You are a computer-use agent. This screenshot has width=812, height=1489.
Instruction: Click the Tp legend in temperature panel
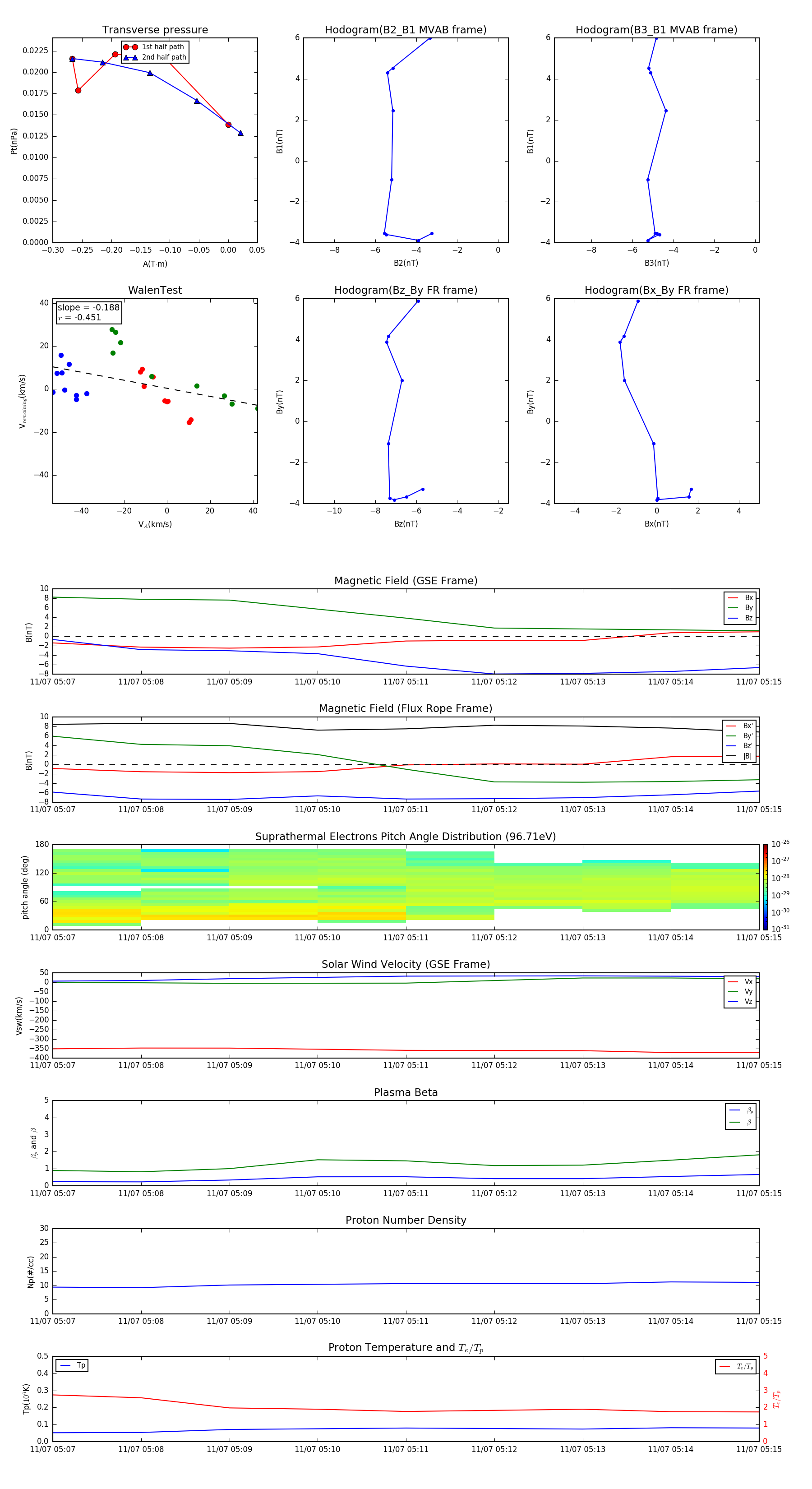pos(72,1365)
